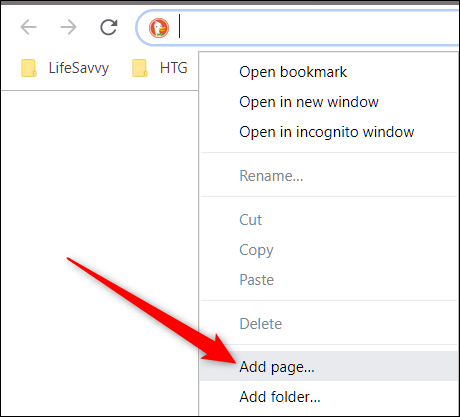This screenshot has height=417, width=460.
Task: Click Cut in the context menu
Action: pos(329,220)
